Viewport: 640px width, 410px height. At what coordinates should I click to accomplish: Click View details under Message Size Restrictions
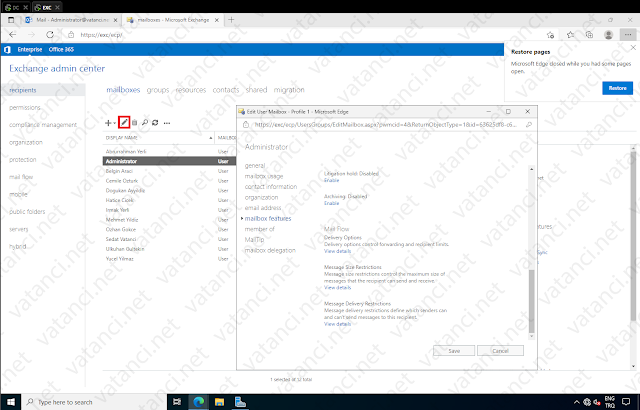coord(337,288)
